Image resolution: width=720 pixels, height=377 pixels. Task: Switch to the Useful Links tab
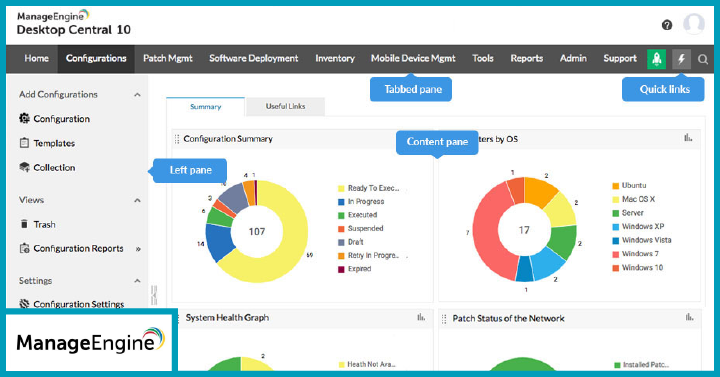point(285,107)
